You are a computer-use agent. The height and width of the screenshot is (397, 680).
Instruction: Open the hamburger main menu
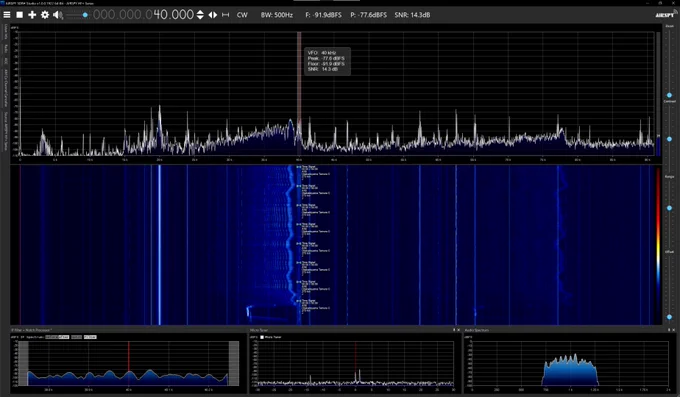7,15
